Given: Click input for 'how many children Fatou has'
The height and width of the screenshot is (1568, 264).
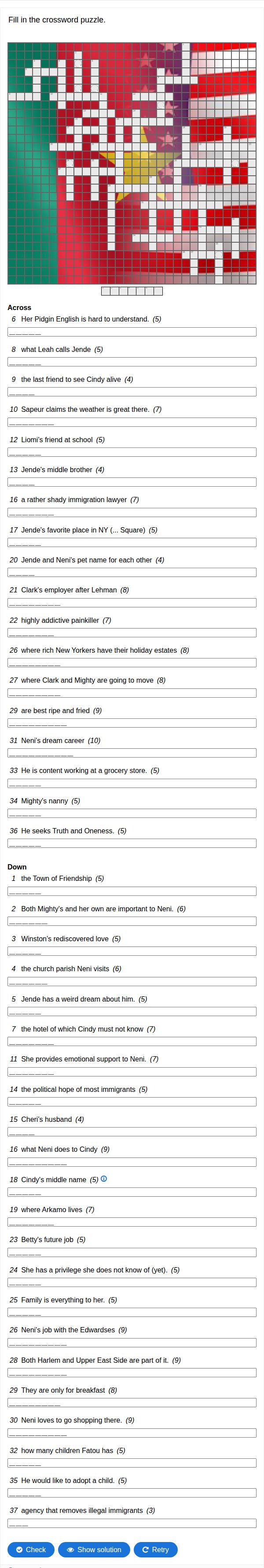Looking at the screenshot, I should pos(132,1463).
